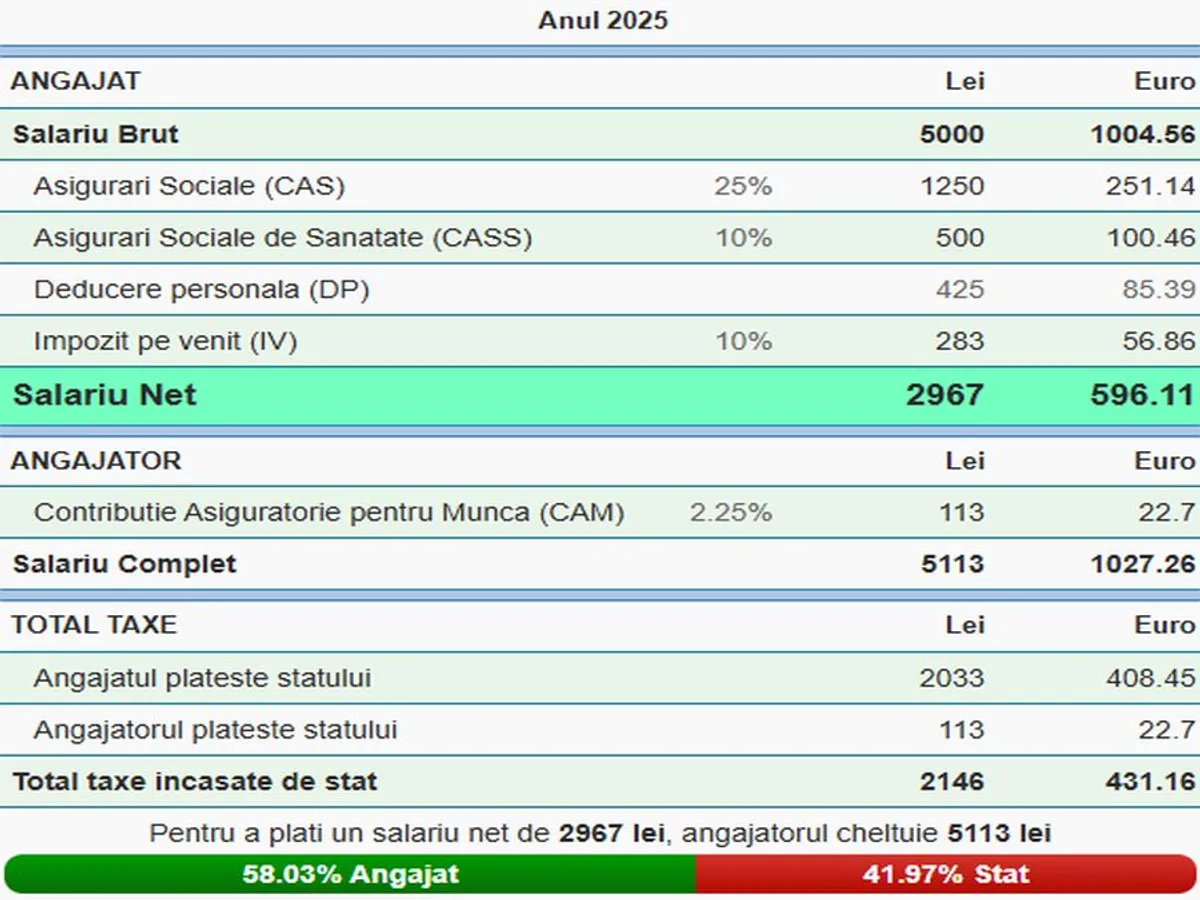Screen dimensions: 1200x900
Task: Select the Salariu Net euro value 596.11
Action: (1142, 395)
